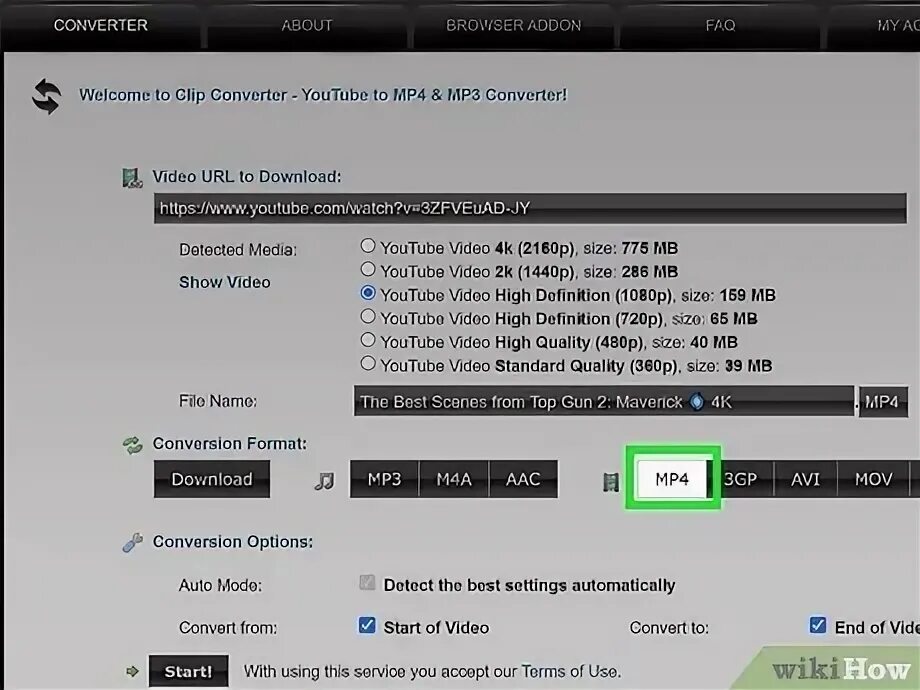Open the BROWSER ADDON tab
Viewport: 920px width, 690px height.
(513, 25)
